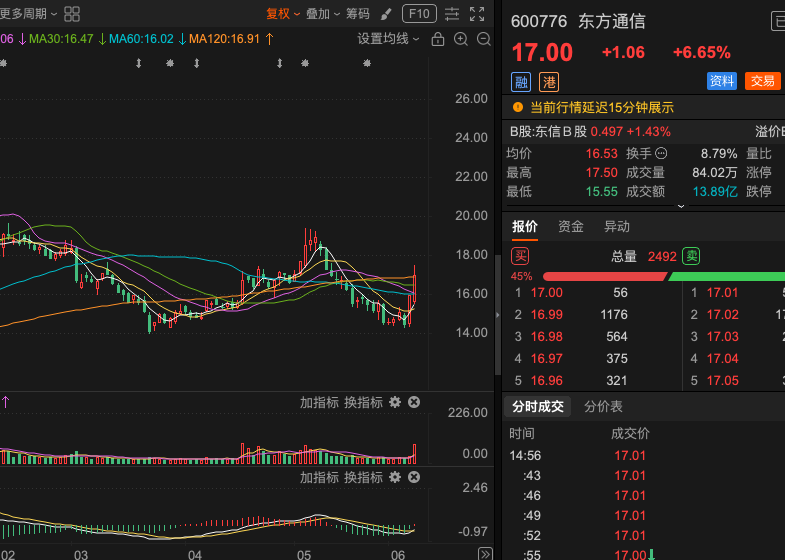
Task: Select the 分价表 tab
Action: coord(603,406)
